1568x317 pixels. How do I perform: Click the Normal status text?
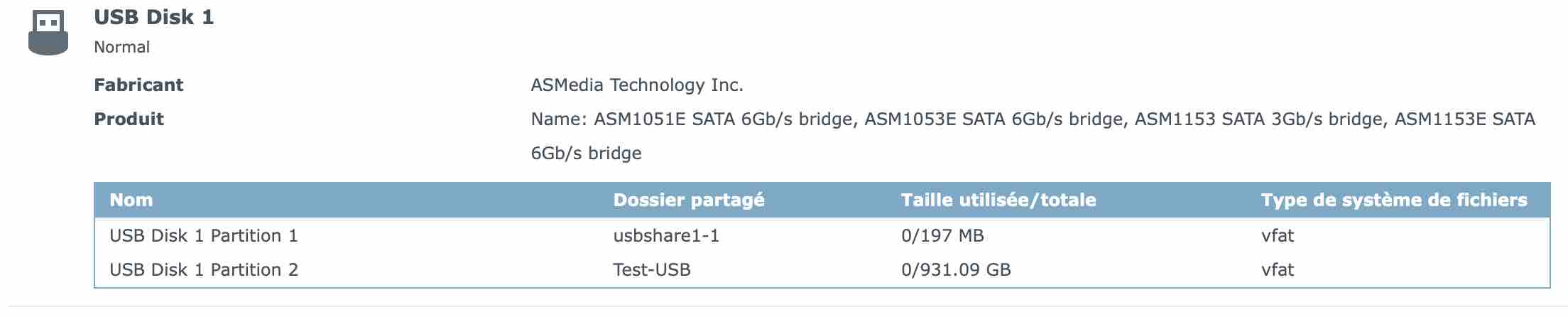coord(121,48)
